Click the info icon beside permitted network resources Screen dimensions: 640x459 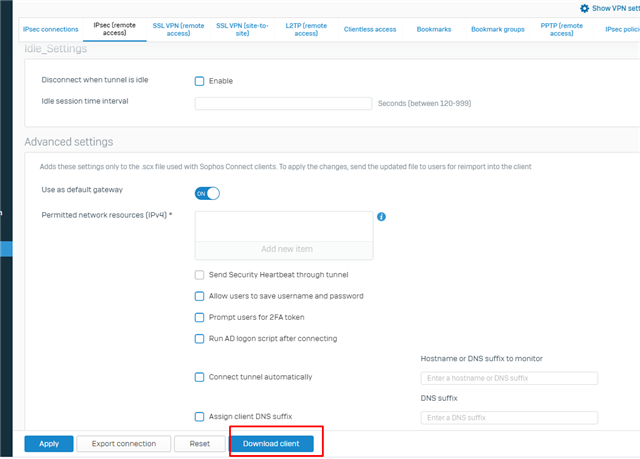pyautogui.click(x=381, y=217)
